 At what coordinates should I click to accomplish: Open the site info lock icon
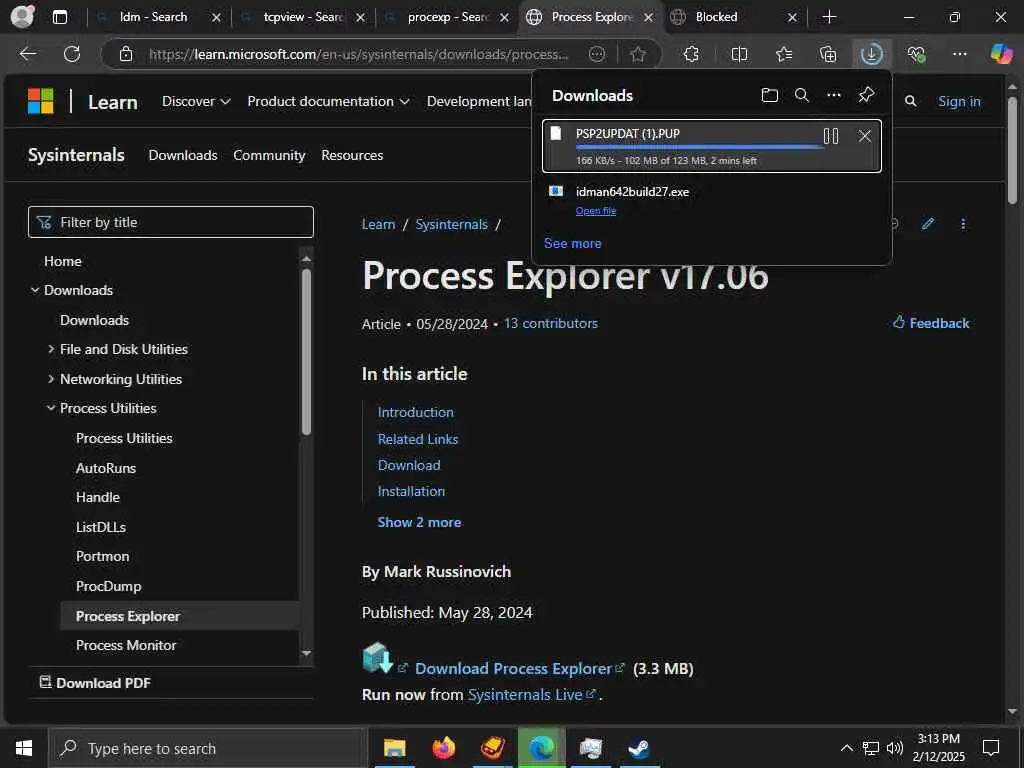126,54
